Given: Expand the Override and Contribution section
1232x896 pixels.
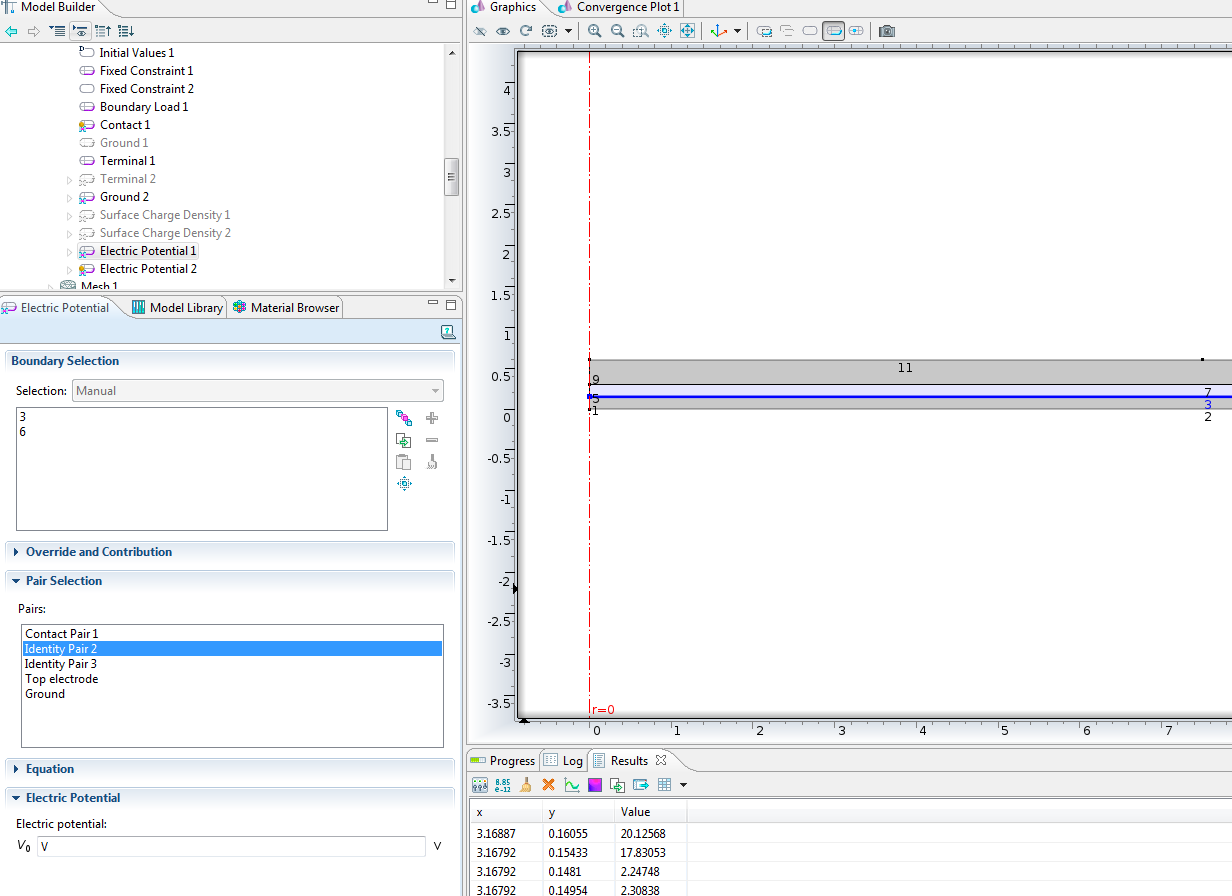Looking at the screenshot, I should tap(98, 552).
